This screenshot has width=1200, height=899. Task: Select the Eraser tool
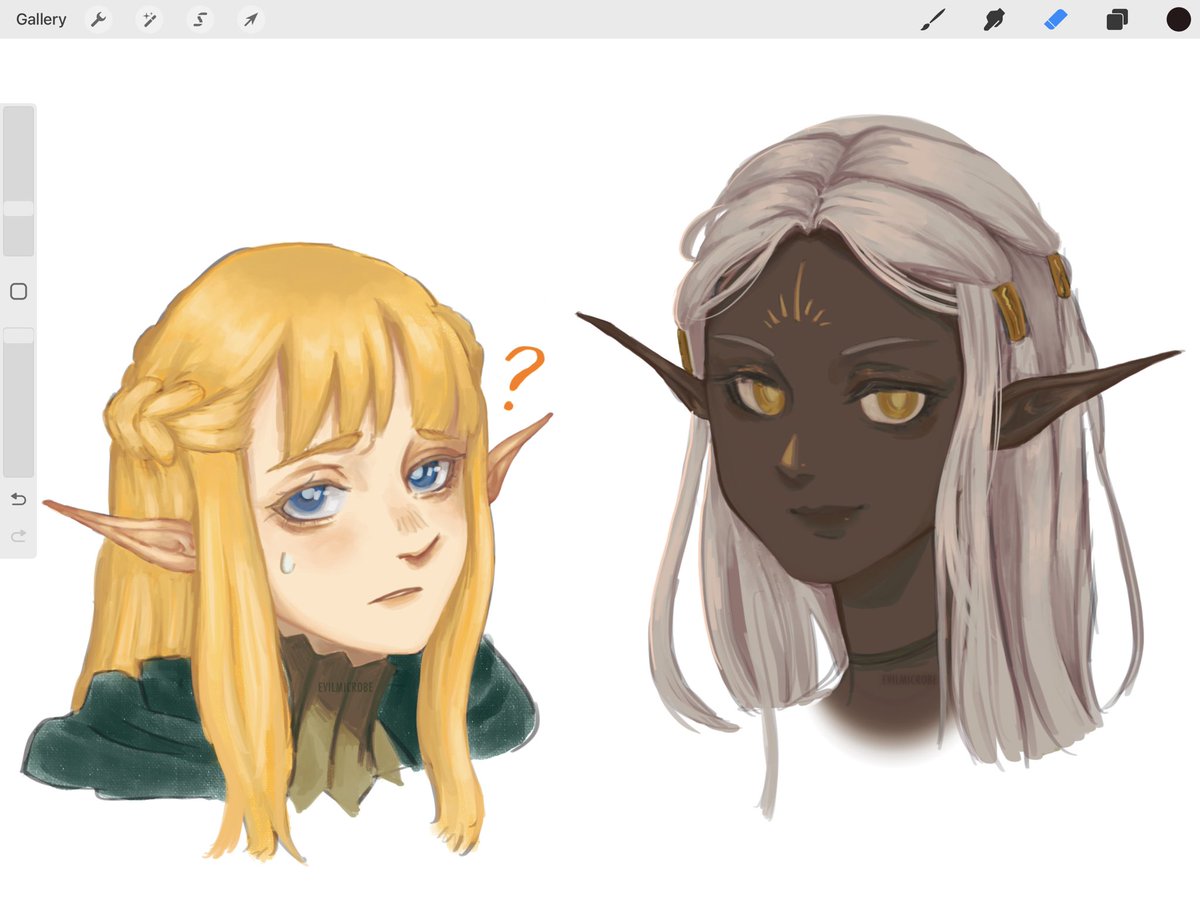(1056, 19)
